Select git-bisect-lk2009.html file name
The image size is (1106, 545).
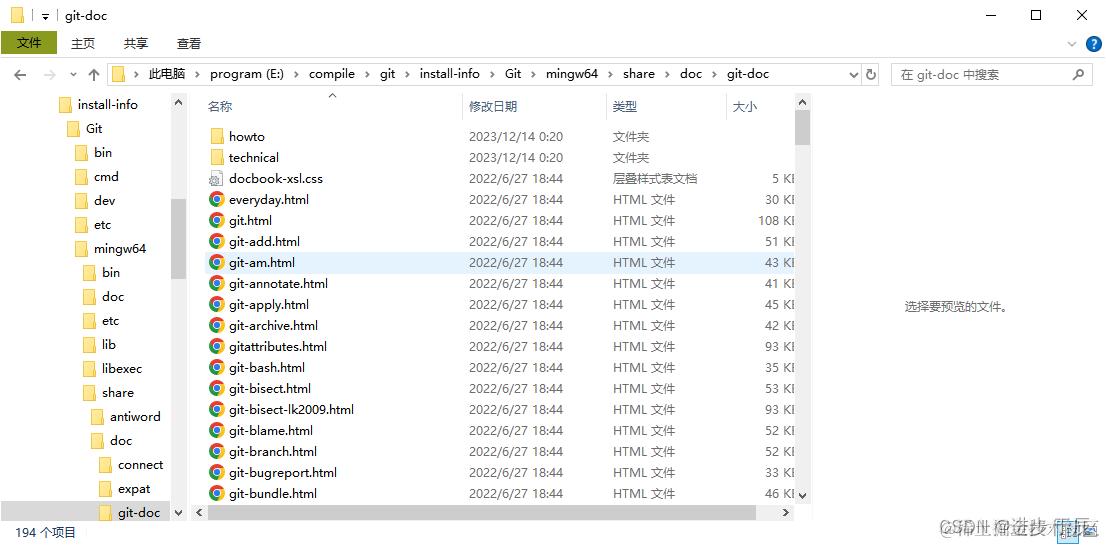(x=291, y=410)
